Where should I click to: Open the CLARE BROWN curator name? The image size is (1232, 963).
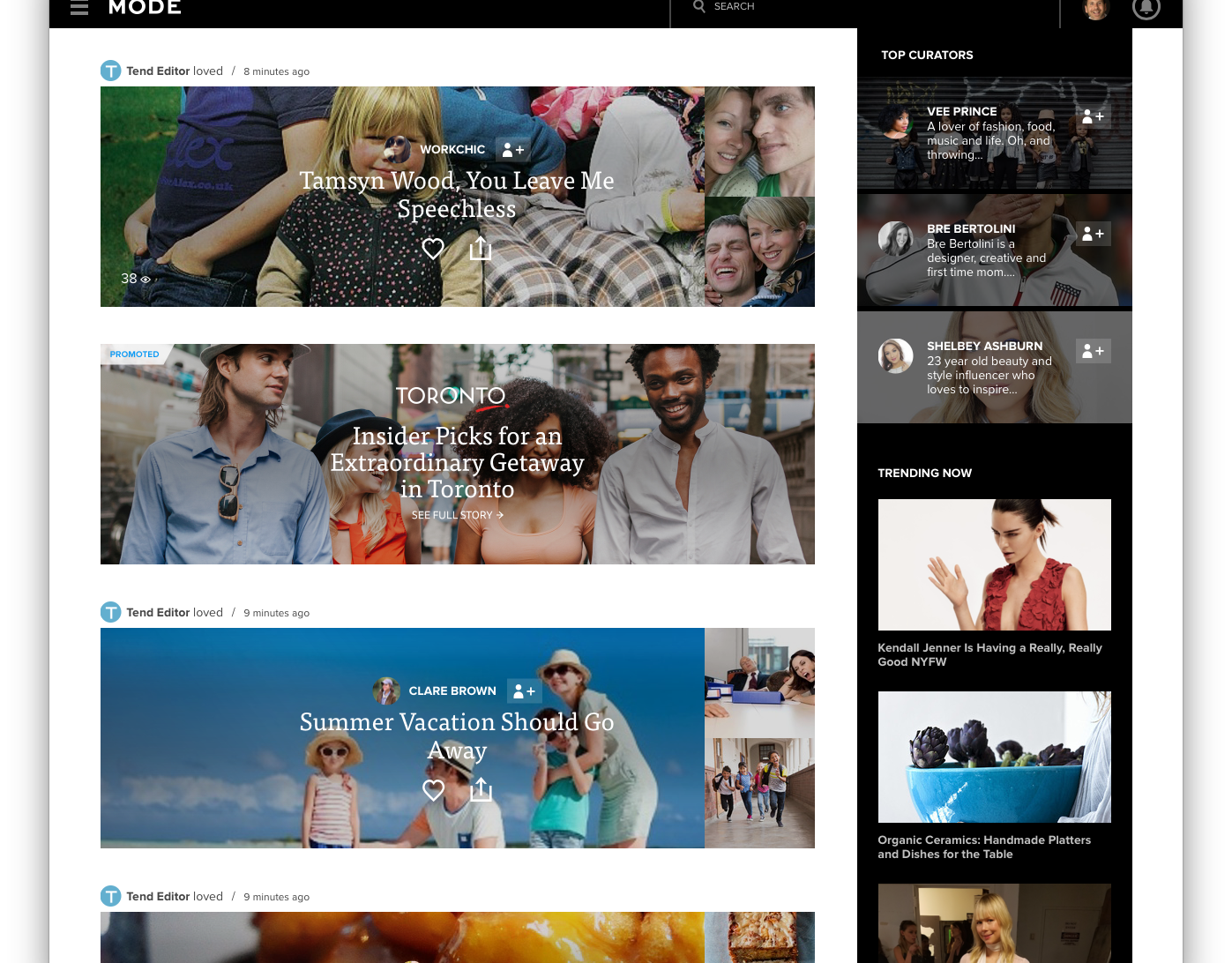(452, 691)
